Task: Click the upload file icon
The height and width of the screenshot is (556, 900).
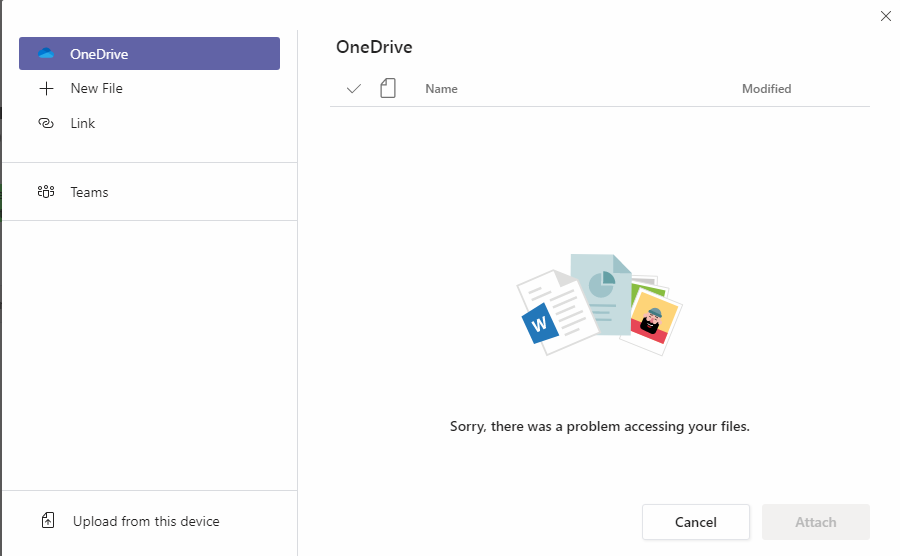Action: (x=48, y=520)
